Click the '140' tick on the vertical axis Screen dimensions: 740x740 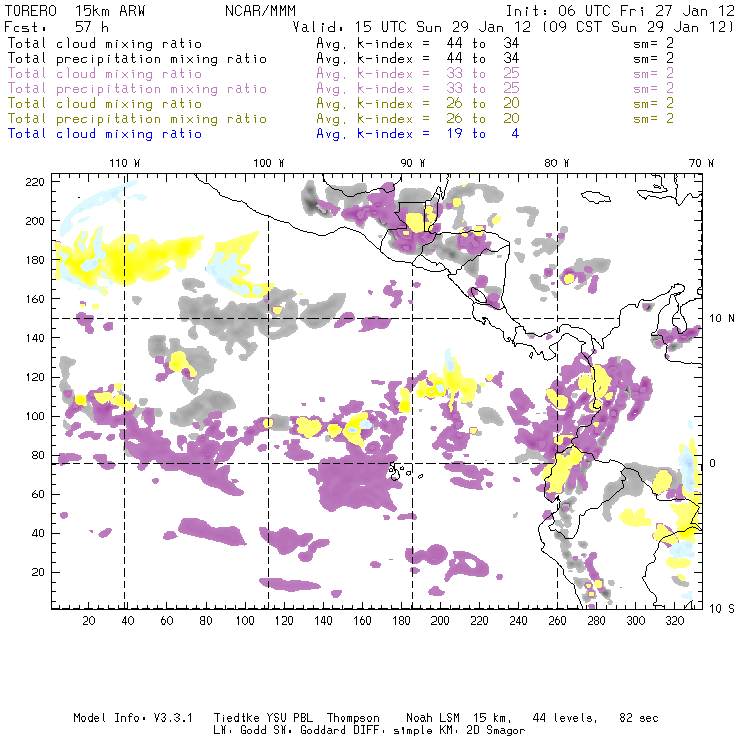(x=34, y=338)
